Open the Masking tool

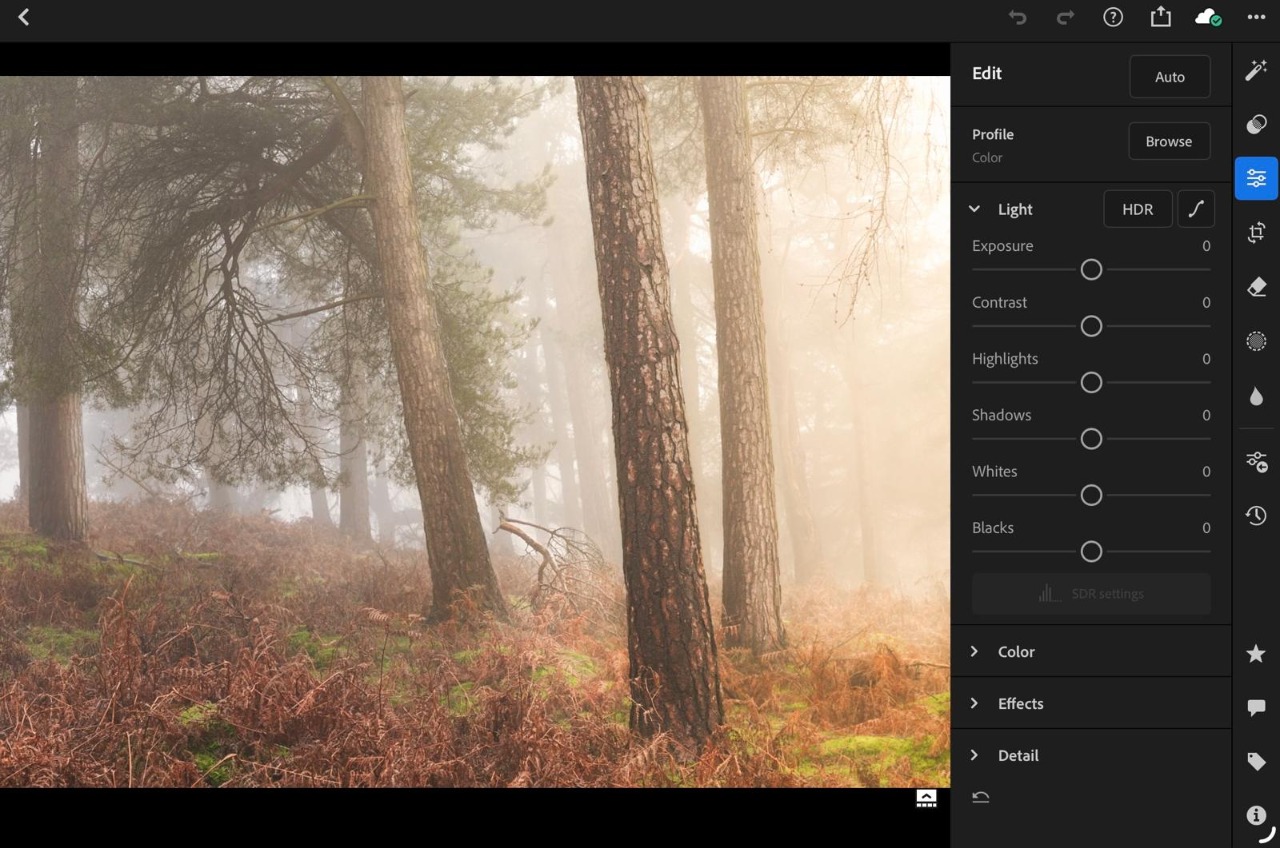(1256, 342)
